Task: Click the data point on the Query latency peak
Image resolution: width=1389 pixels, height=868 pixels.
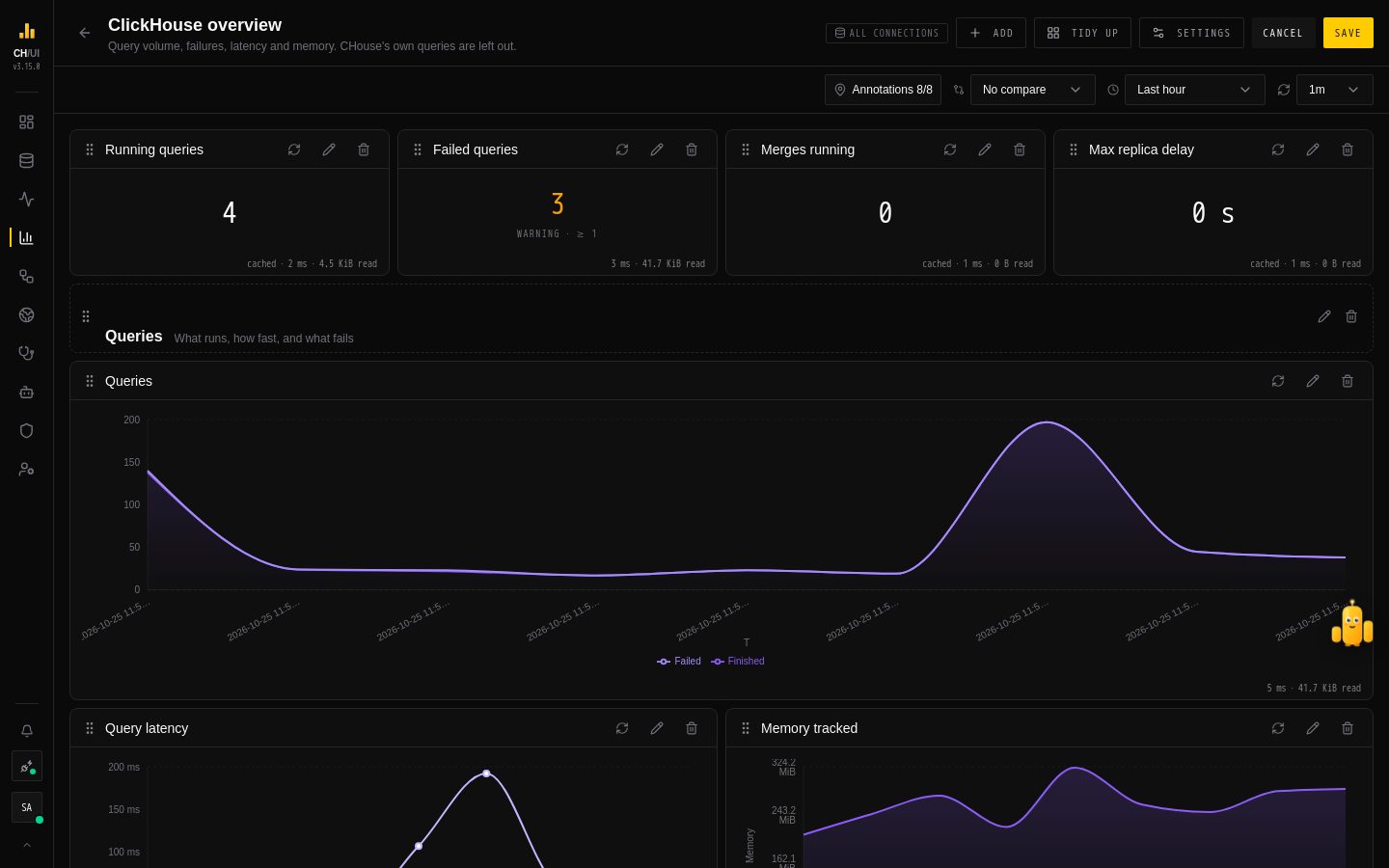Action: pyautogui.click(x=486, y=773)
